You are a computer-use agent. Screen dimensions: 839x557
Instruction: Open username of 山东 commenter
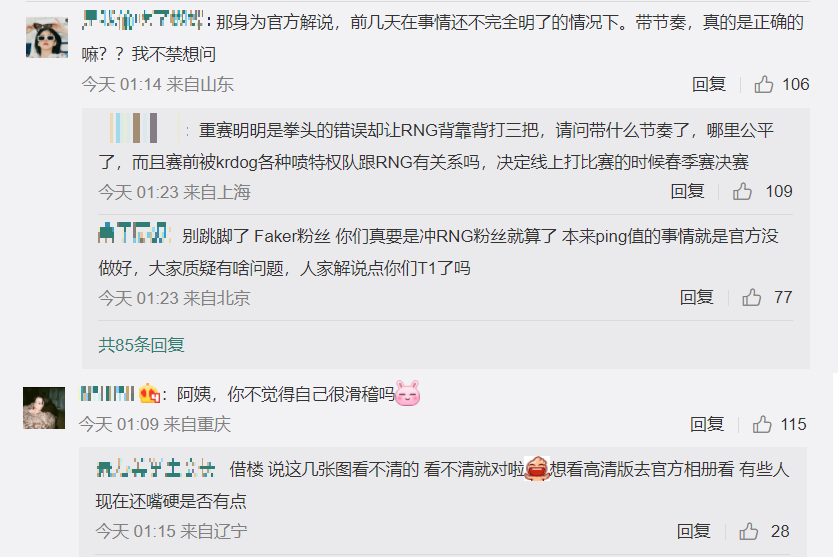pos(143,20)
